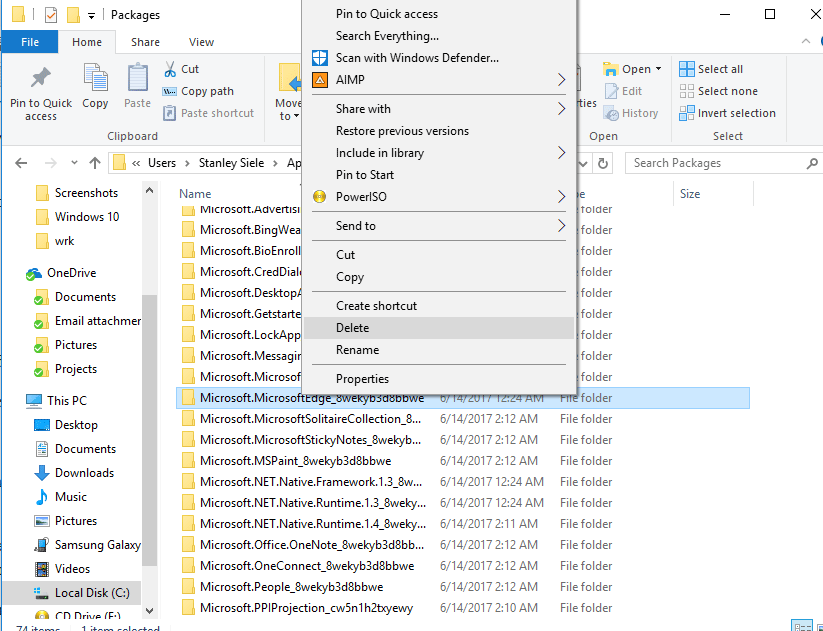The image size is (823, 631).
Task: Choose Rename from the context menu
Action: [x=439, y=350]
